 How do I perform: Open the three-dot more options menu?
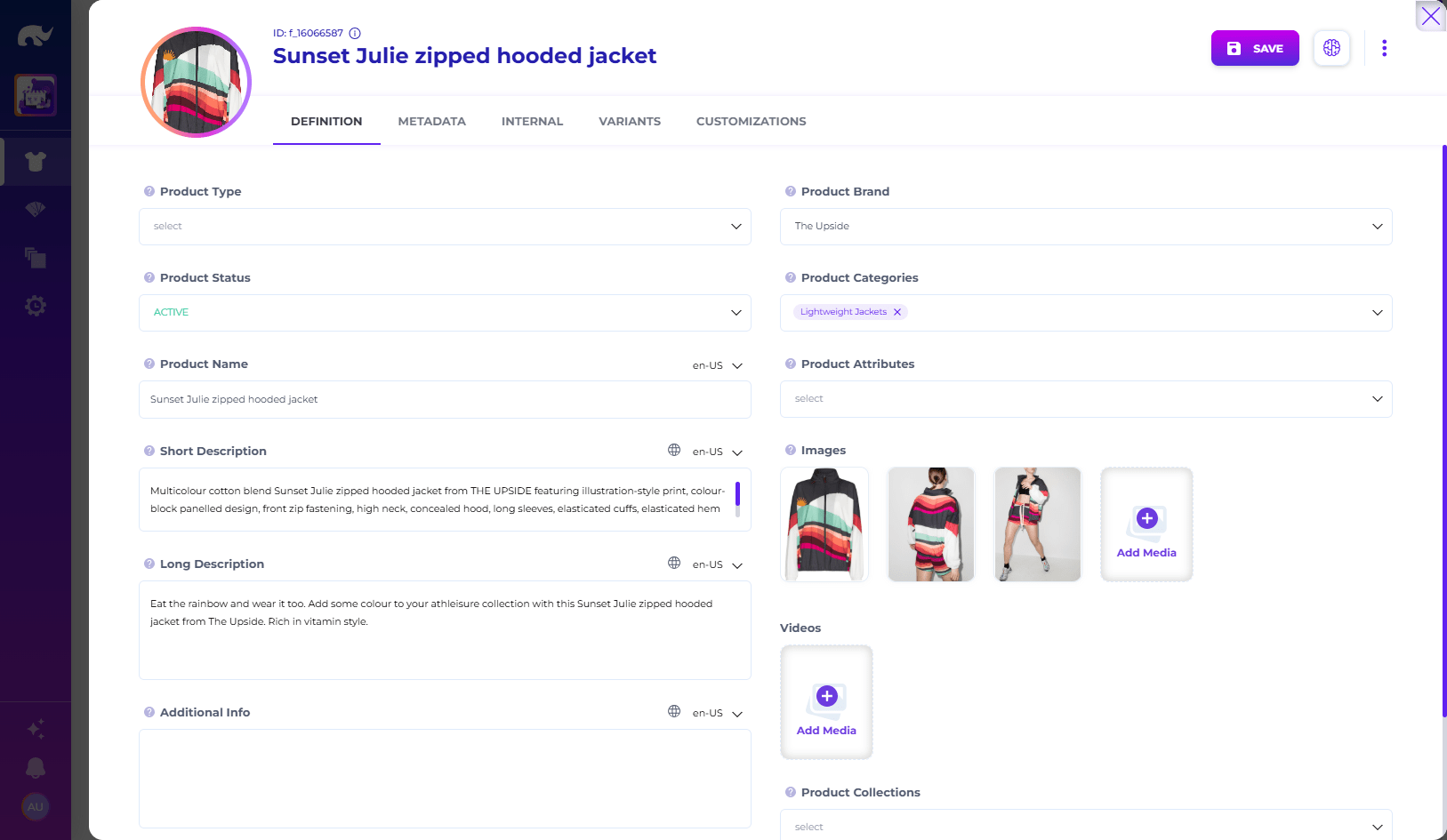coord(1384,48)
